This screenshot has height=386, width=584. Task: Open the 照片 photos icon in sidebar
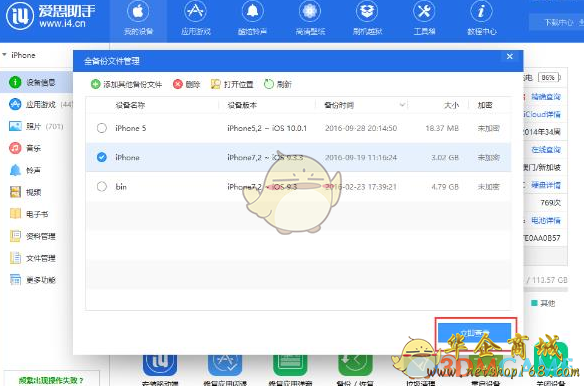tap(15, 126)
